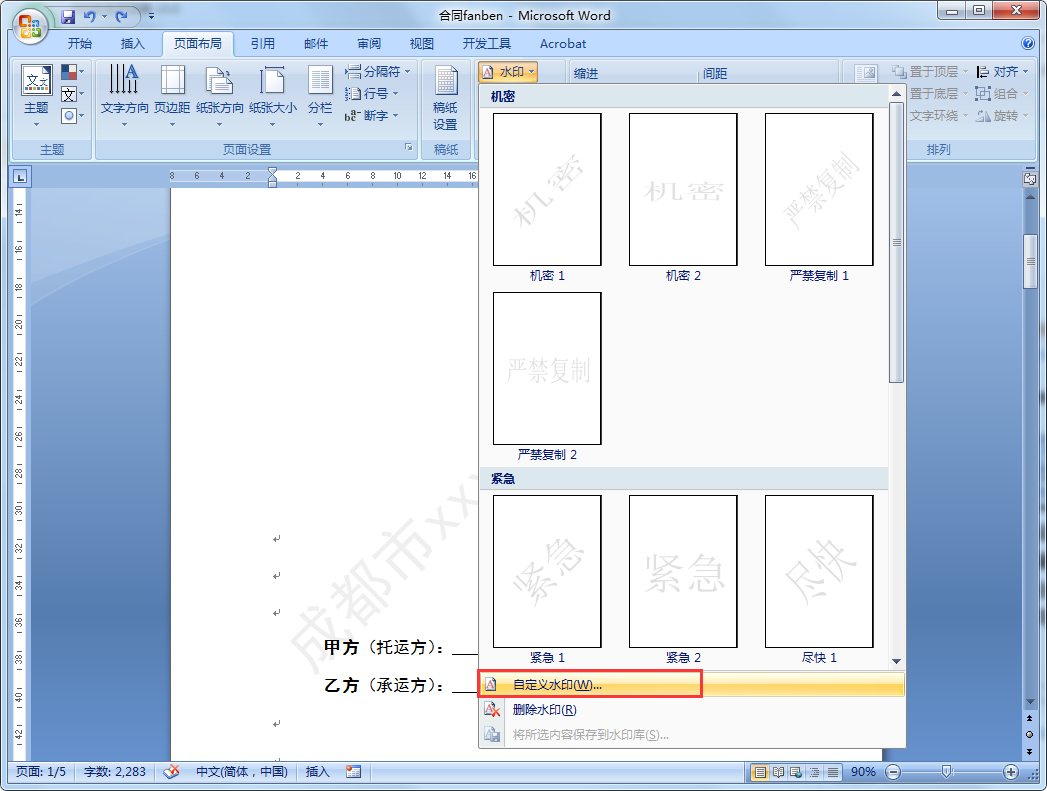Open the 纸张方向 orientation tool

(220, 95)
